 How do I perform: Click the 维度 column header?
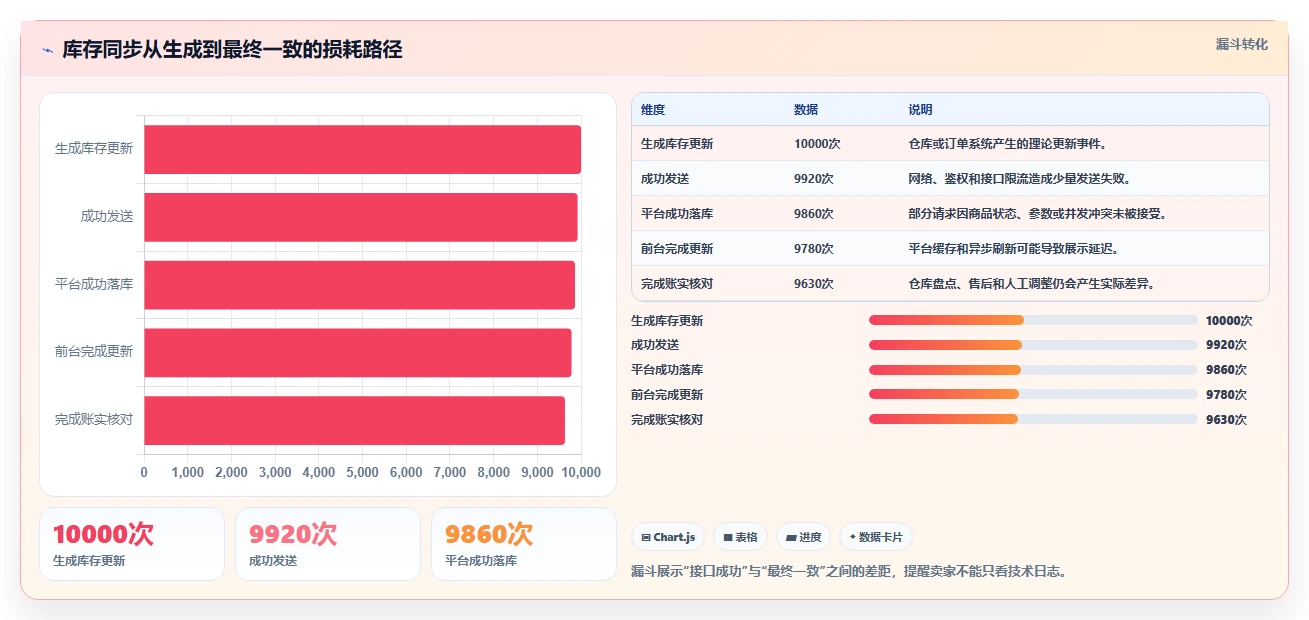653,109
